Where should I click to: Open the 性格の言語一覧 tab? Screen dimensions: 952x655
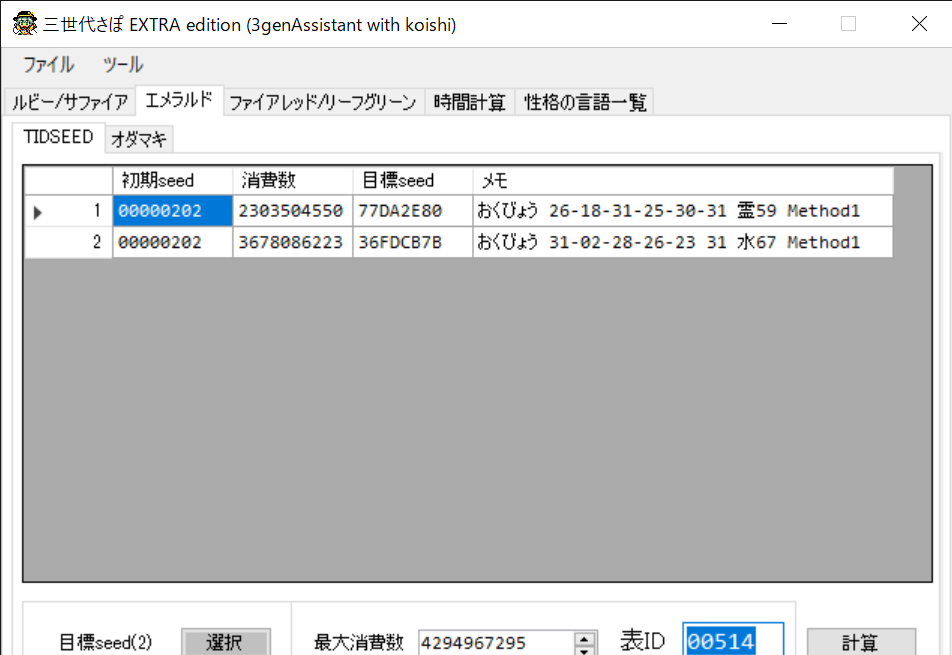[585, 102]
